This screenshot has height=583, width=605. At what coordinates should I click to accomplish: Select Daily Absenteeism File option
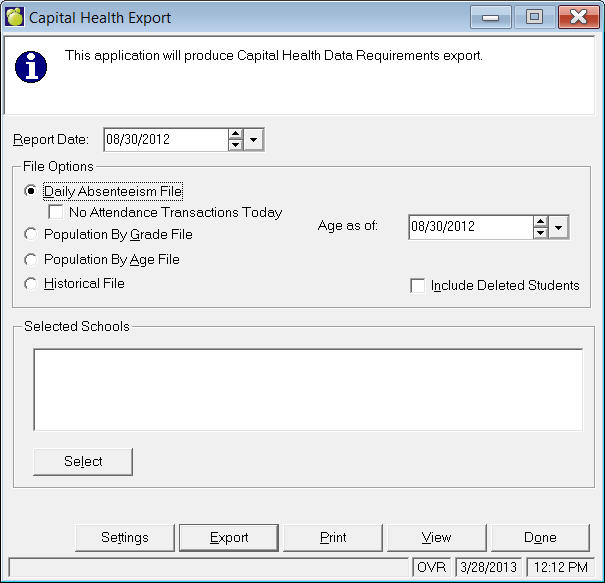point(31,191)
